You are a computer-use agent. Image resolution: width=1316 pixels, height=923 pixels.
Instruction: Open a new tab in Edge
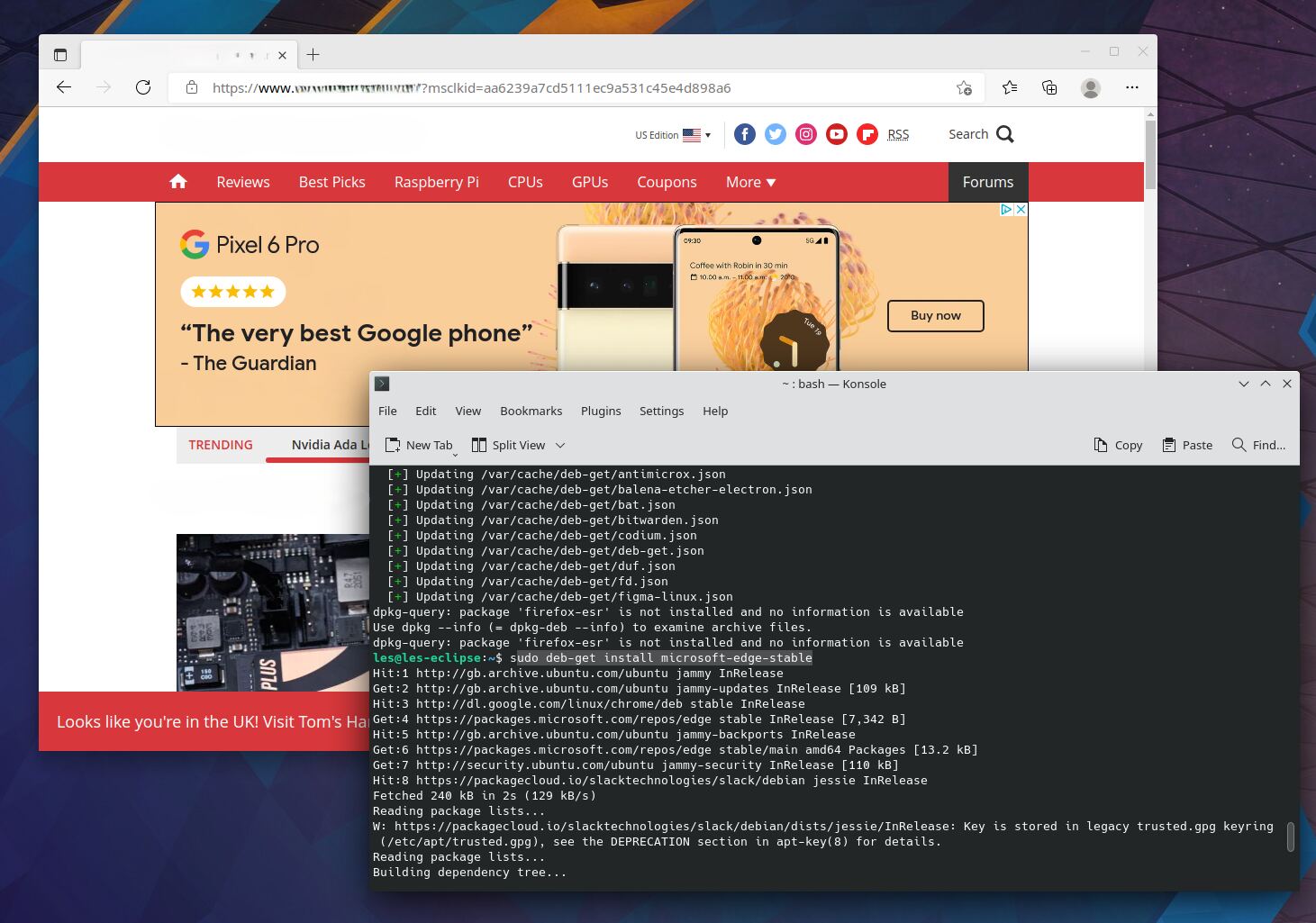point(313,55)
